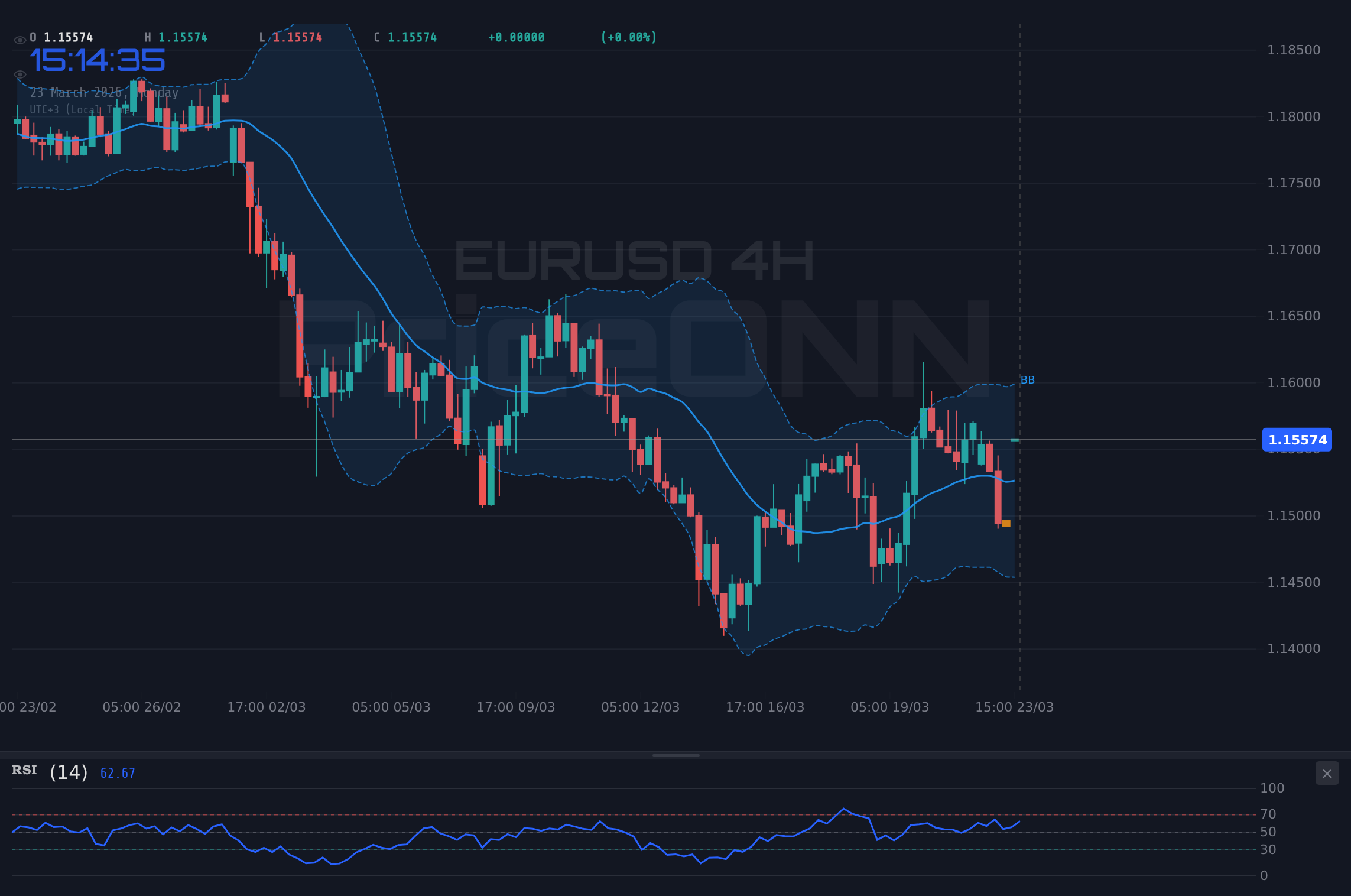The image size is (1351, 896).
Task: Open RSI settings by clicking the RSI label
Action: tap(24, 770)
